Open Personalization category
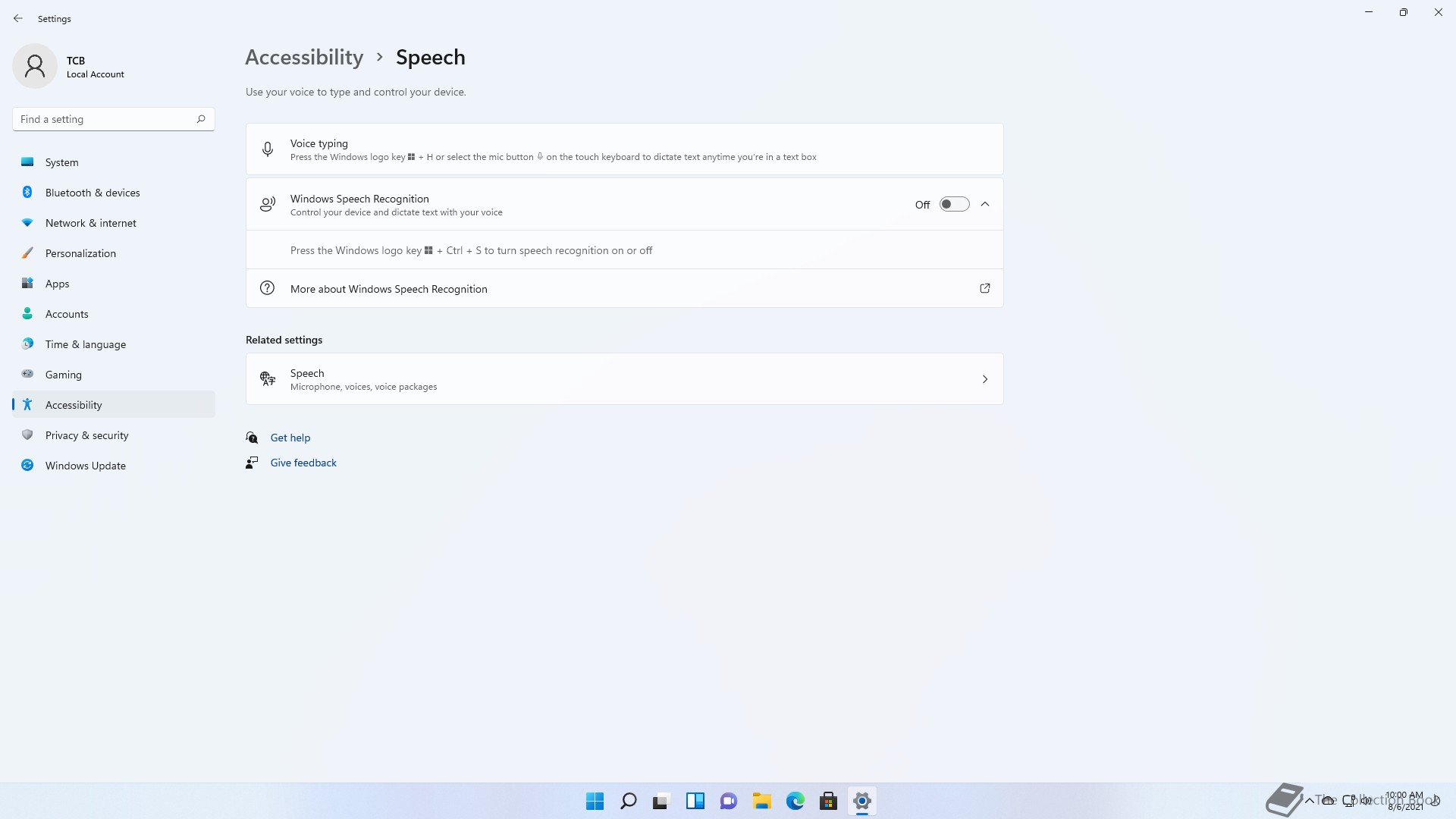 click(114, 253)
